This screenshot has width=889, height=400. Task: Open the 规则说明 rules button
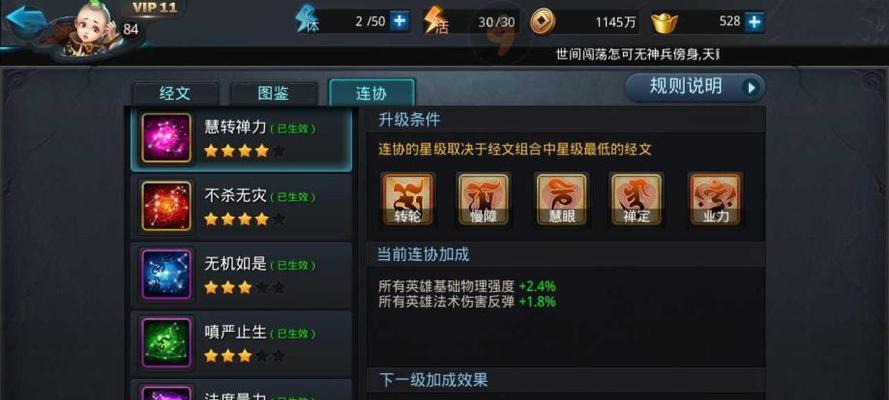coord(695,87)
